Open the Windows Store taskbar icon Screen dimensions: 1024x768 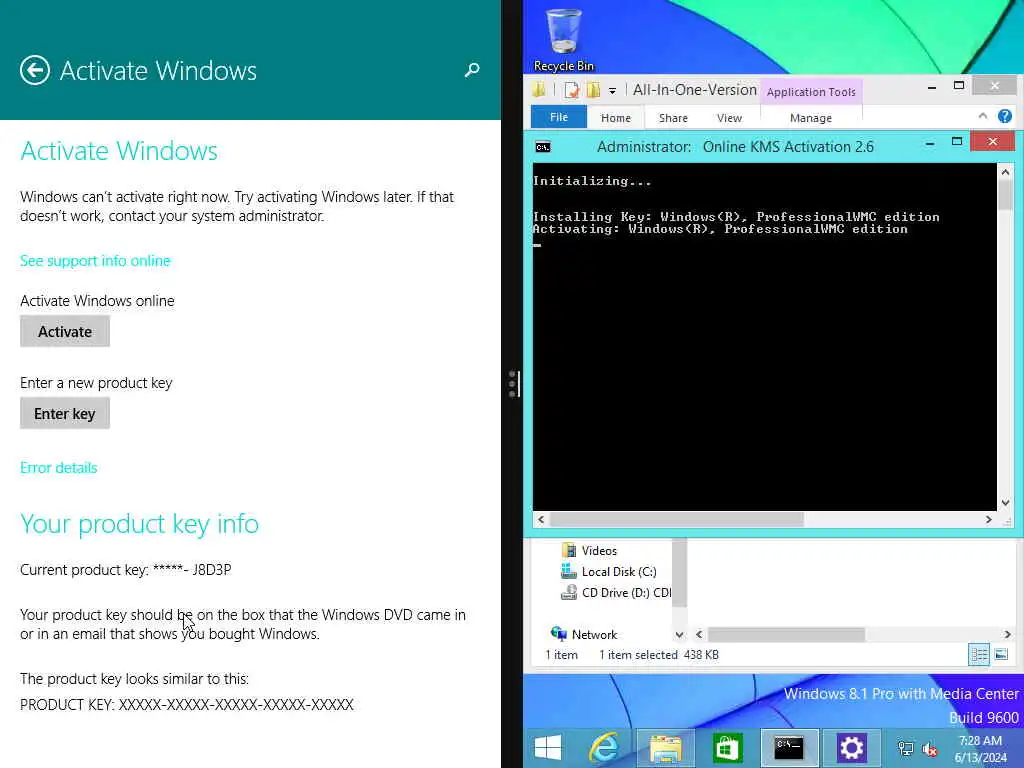(x=727, y=748)
